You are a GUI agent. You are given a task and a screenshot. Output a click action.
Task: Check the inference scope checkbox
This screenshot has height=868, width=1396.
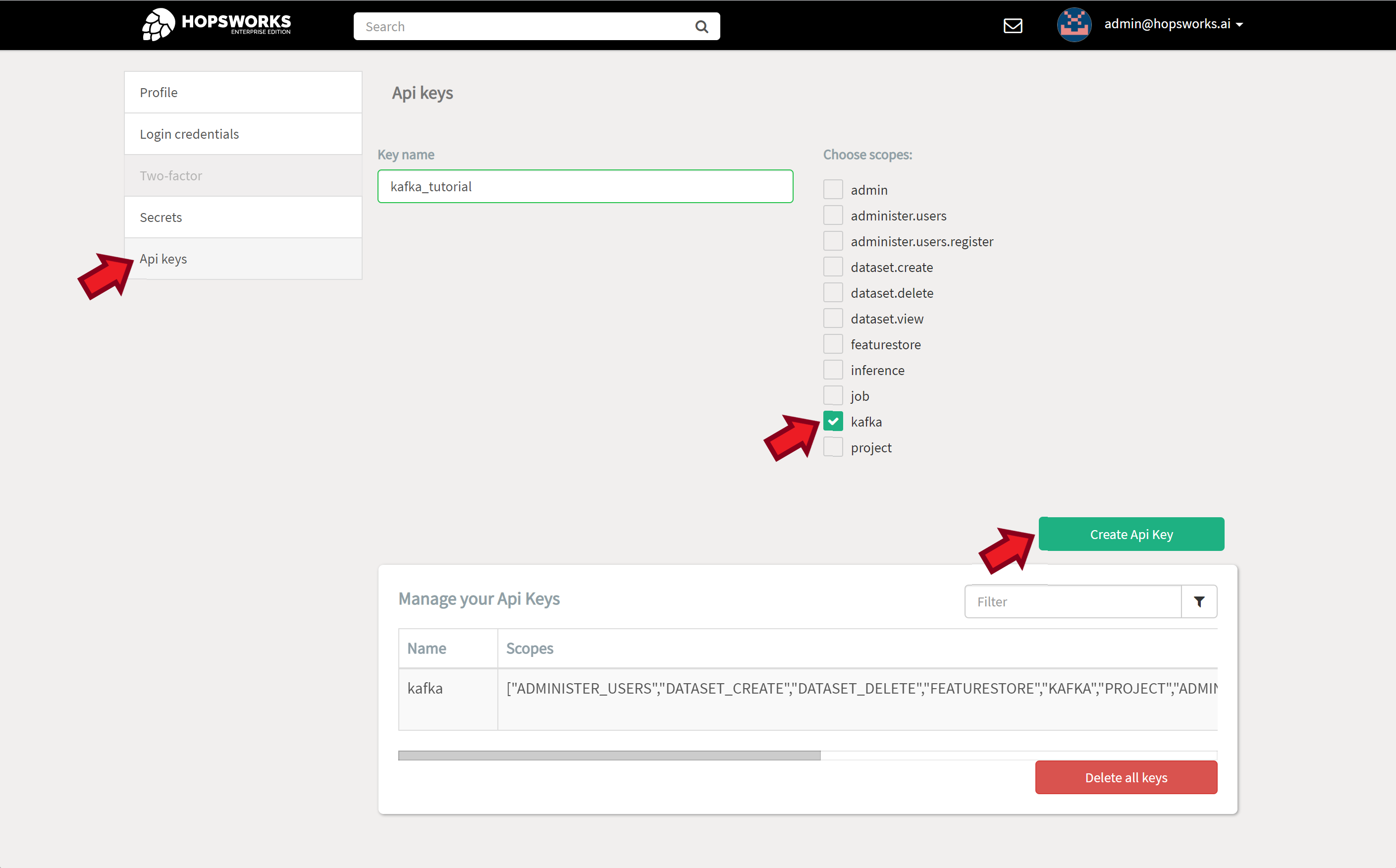pos(833,369)
